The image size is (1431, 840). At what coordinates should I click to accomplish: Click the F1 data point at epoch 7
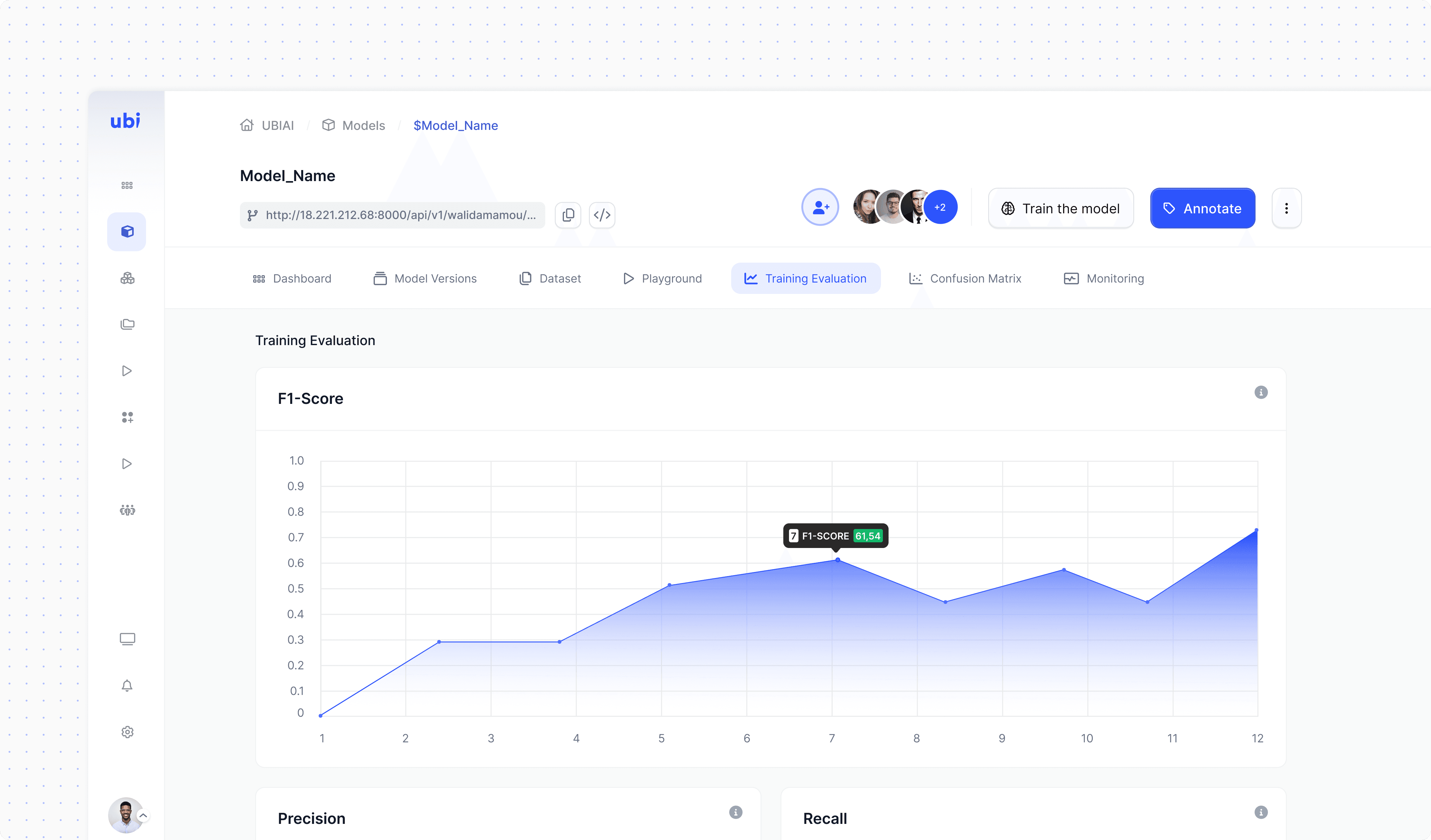[x=838, y=560]
